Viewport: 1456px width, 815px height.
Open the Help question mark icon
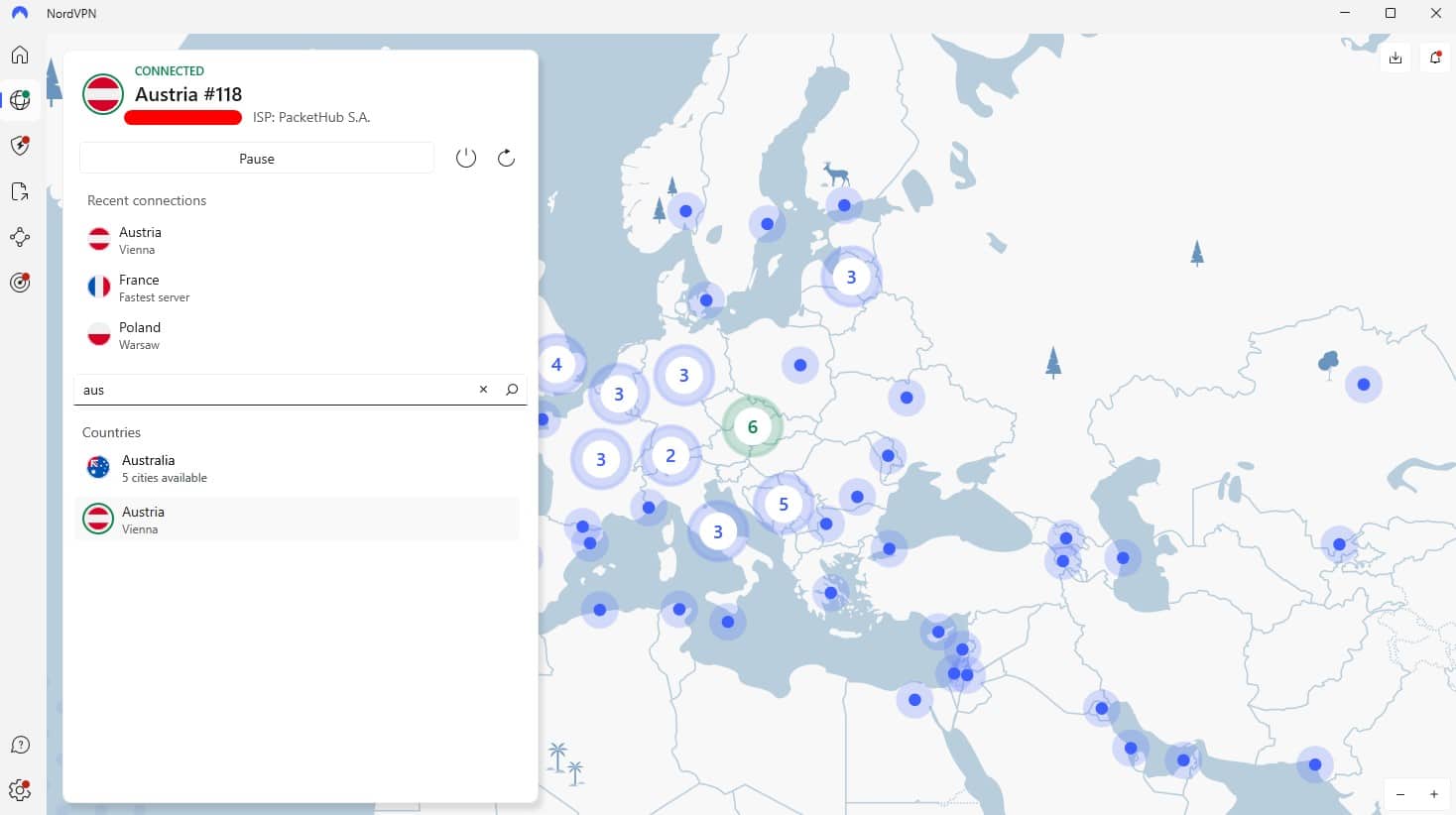click(x=20, y=745)
